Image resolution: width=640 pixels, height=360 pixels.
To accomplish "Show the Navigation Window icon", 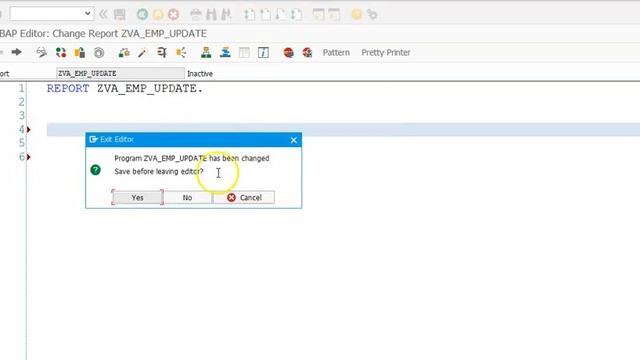I will (225, 52).
